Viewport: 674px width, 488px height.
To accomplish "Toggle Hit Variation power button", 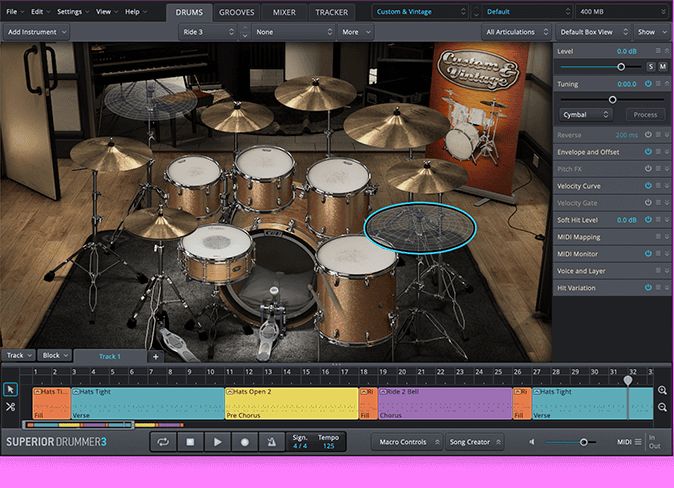I will tap(648, 288).
